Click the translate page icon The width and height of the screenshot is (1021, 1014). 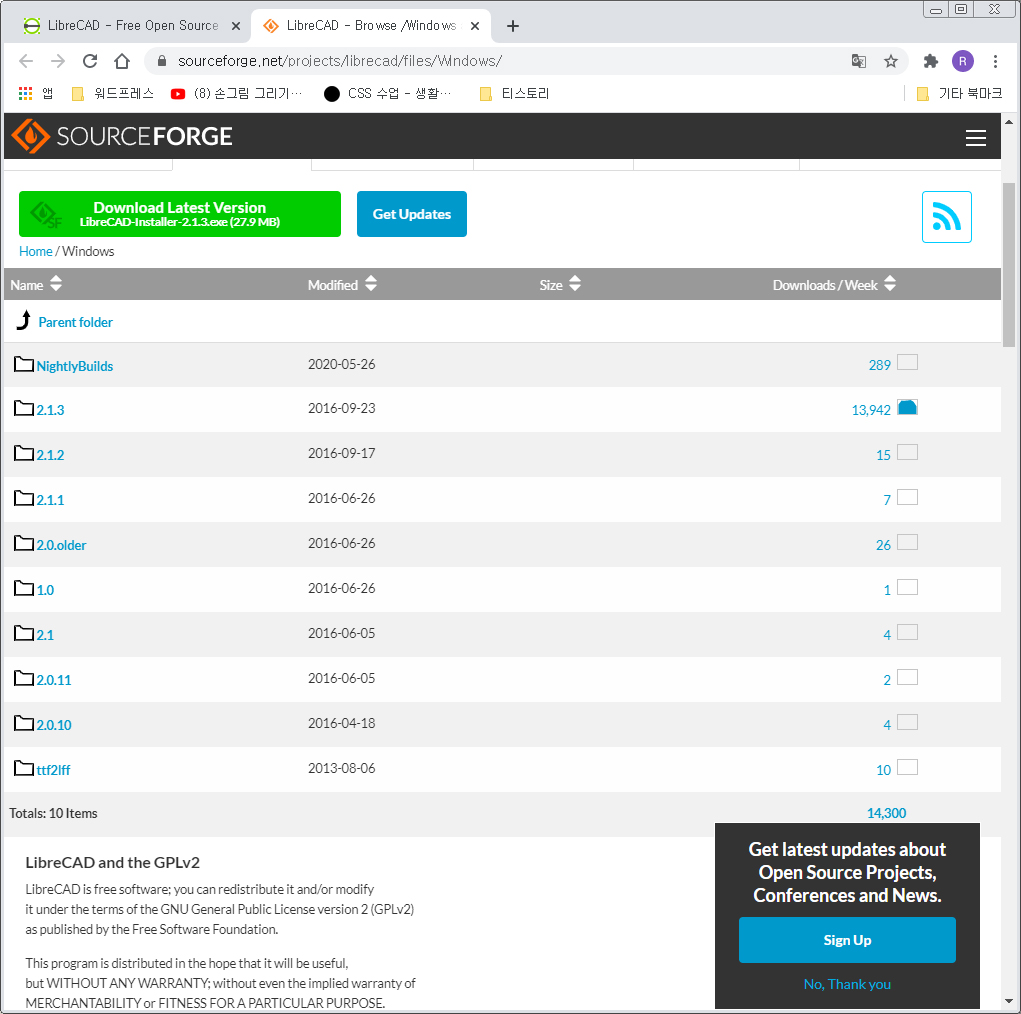(x=859, y=61)
